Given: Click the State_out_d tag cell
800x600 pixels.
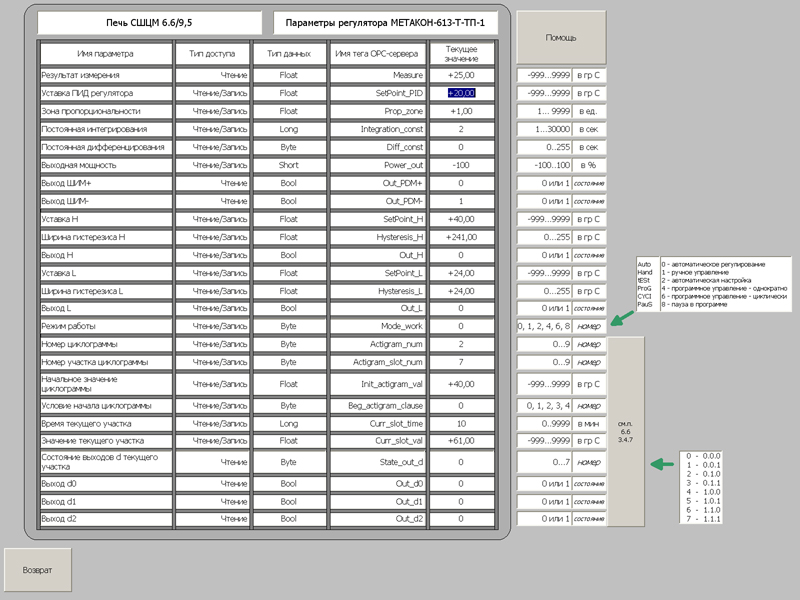Looking at the screenshot, I should tap(377, 462).
